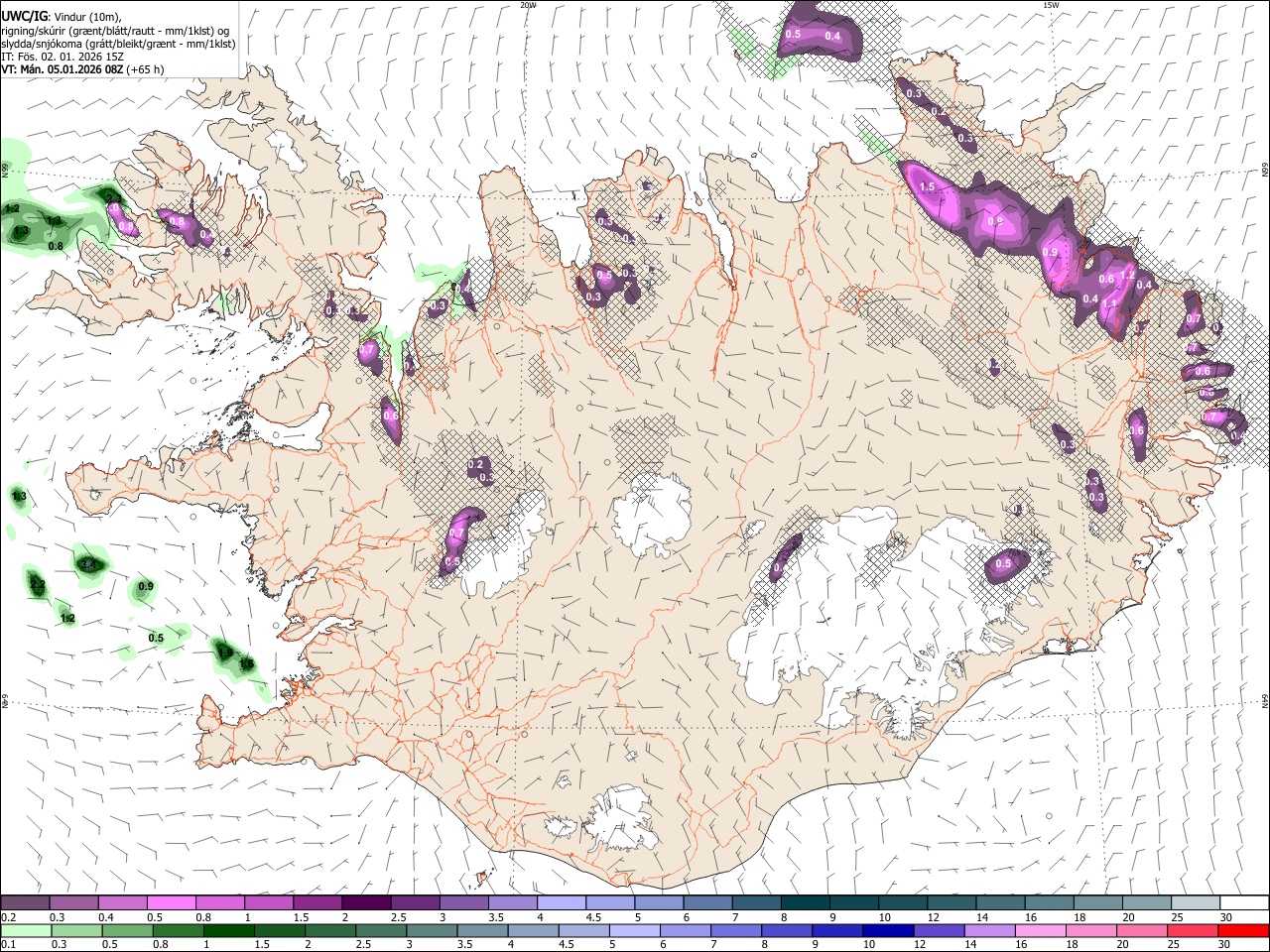Click the '0.5' snow value next to '0.4' at the top
Screen dimensions: 1270x952
tap(793, 35)
